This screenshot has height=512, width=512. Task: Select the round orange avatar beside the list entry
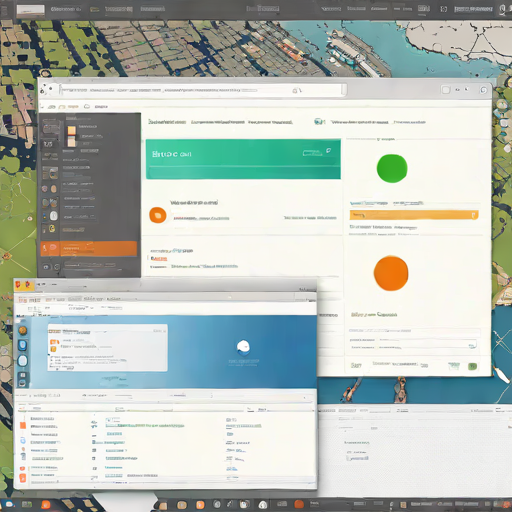point(158,215)
